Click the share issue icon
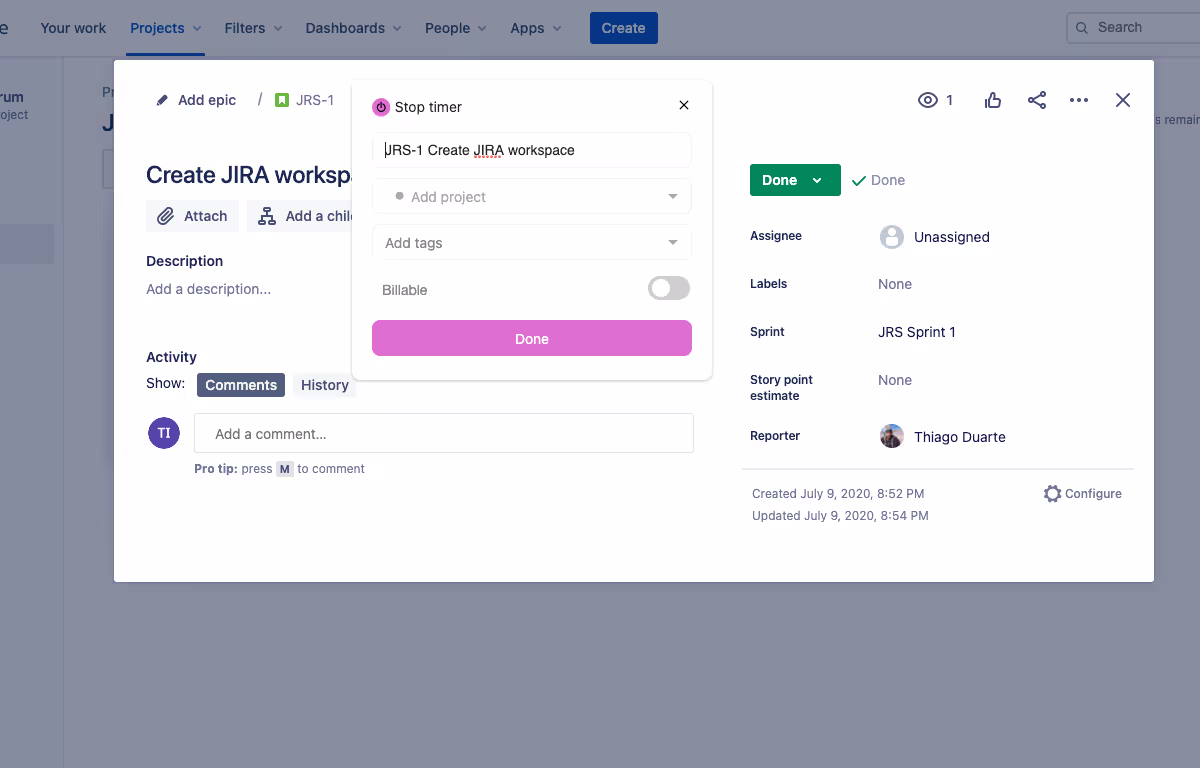The height and width of the screenshot is (768, 1200). 1037,100
